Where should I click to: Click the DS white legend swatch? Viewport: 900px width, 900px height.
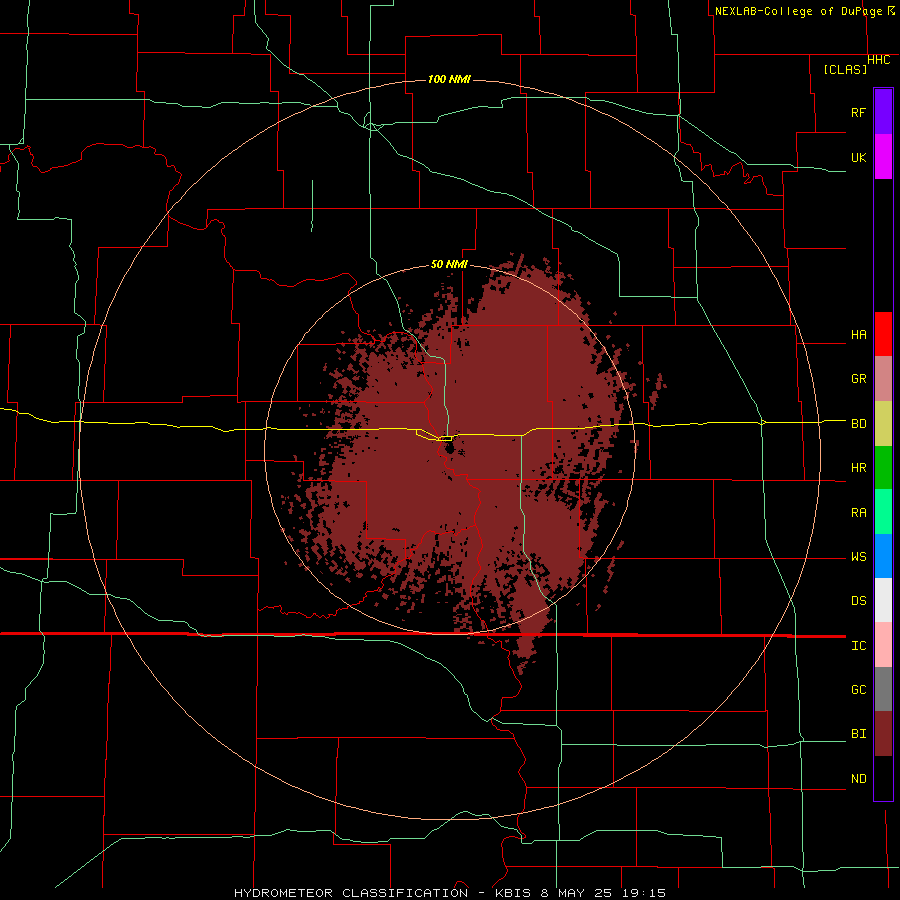point(883,600)
